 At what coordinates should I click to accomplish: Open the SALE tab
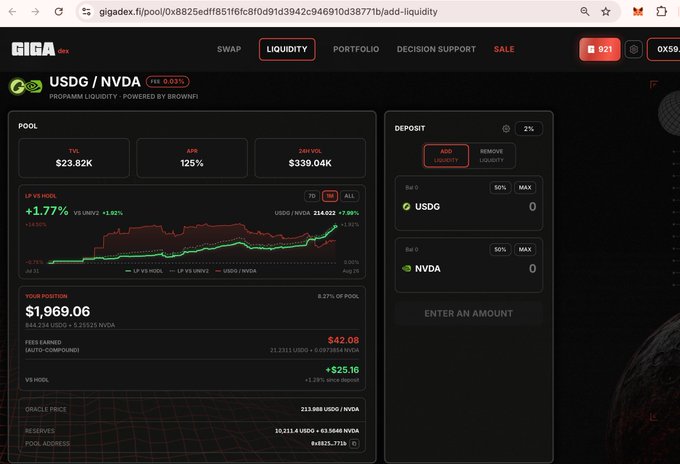(504, 49)
